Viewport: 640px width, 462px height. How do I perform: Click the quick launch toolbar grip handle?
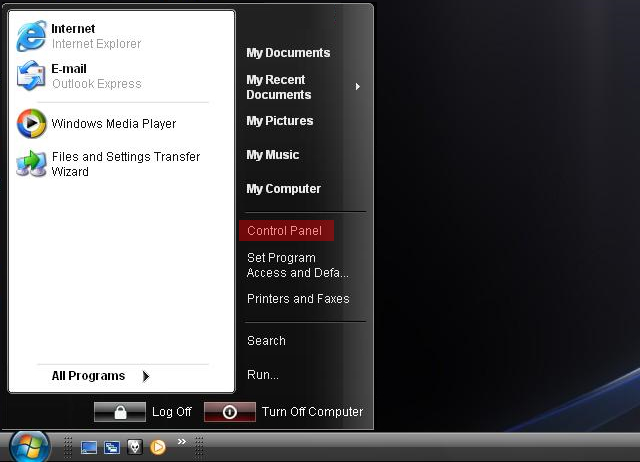pos(68,447)
